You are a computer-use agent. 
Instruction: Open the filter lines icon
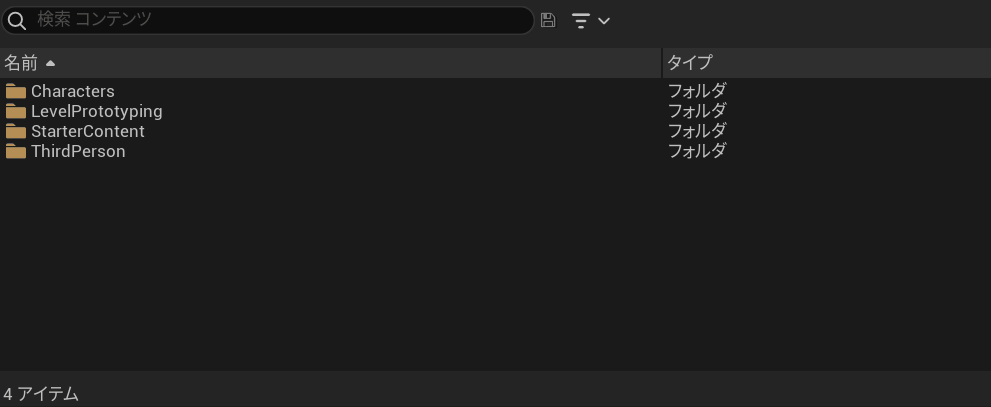coord(581,21)
